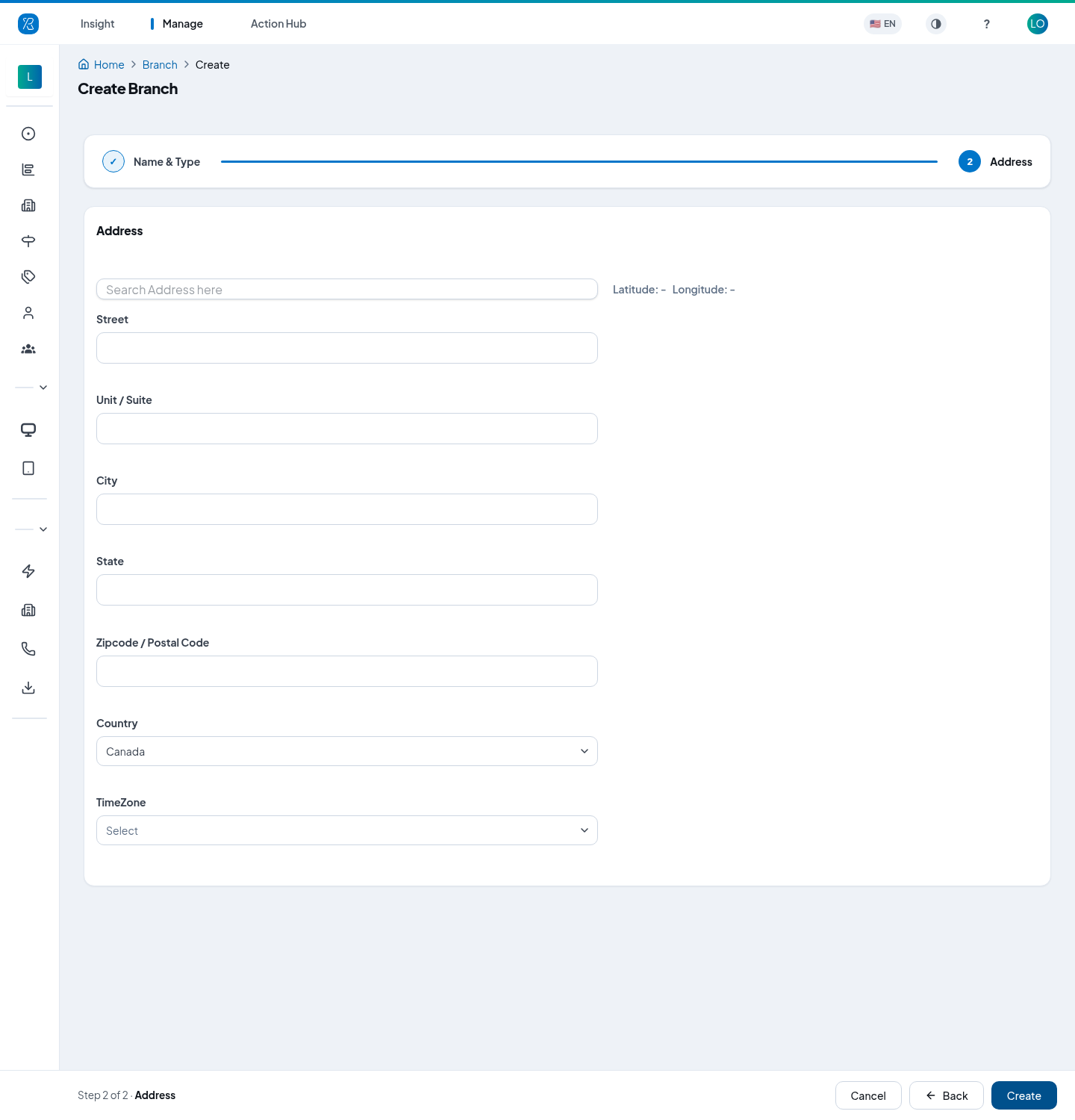Switch to the Action Hub tab
The image size is (1075, 1120).
pyautogui.click(x=278, y=24)
